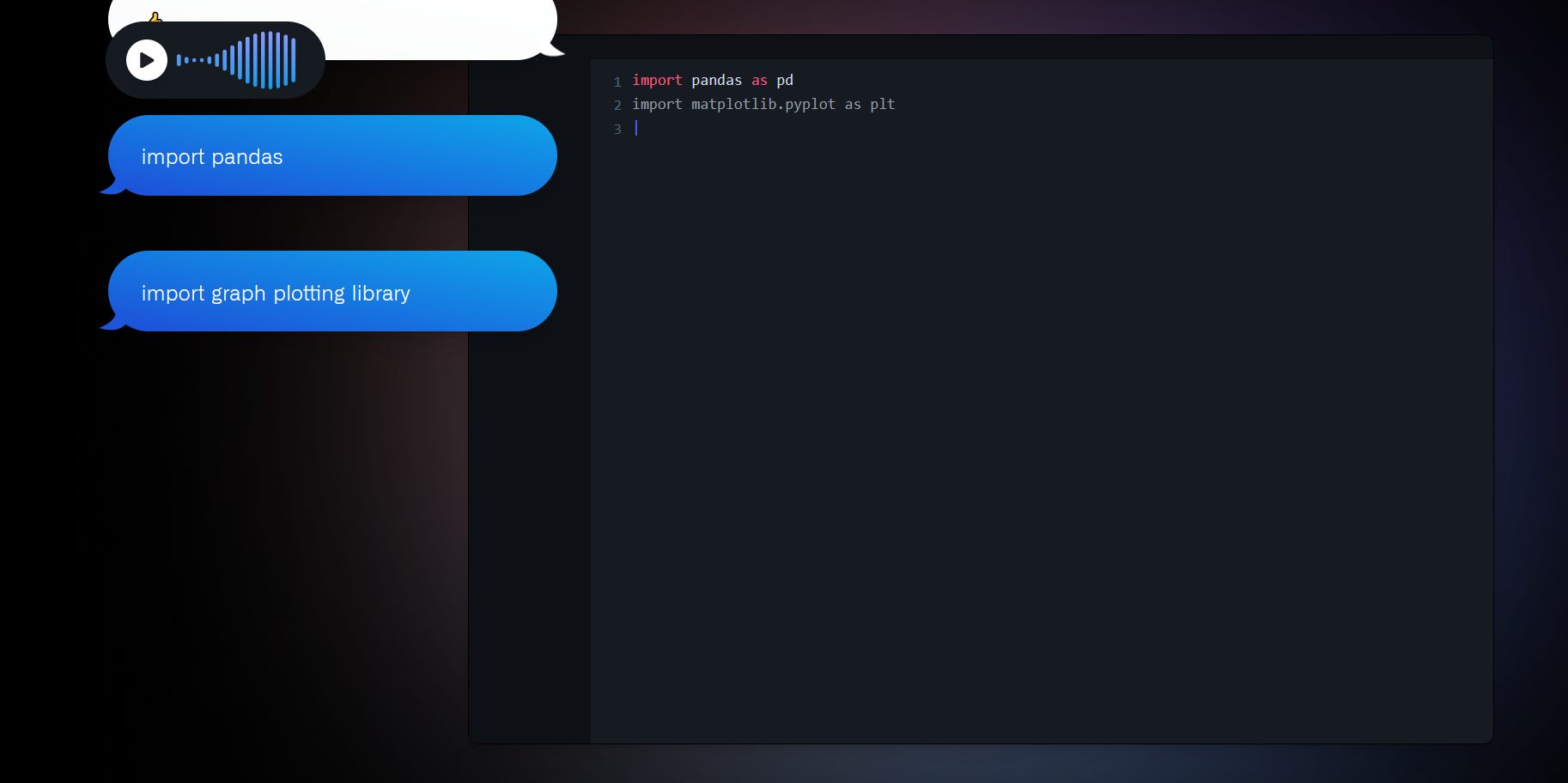Click the "import pandas" chat bubble

tap(332, 155)
